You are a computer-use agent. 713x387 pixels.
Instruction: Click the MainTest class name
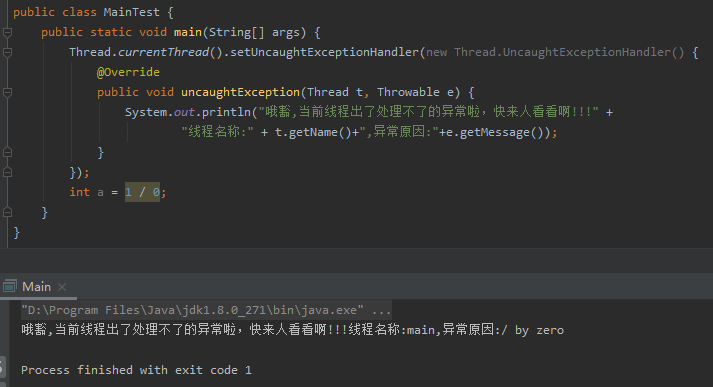[131, 12]
